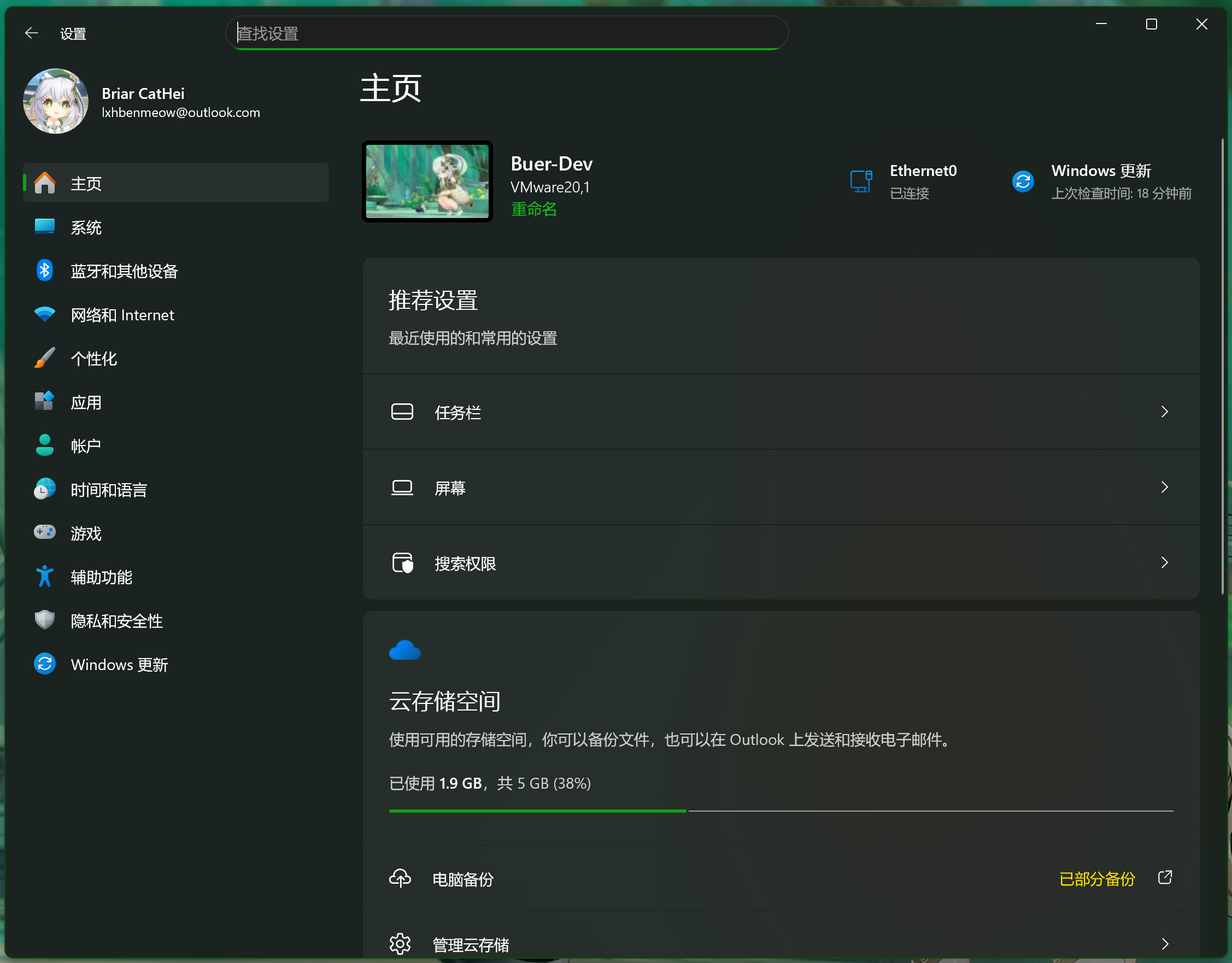This screenshot has height=963, width=1232.
Task: Click the Ethernet0 network status icon
Action: click(861, 181)
